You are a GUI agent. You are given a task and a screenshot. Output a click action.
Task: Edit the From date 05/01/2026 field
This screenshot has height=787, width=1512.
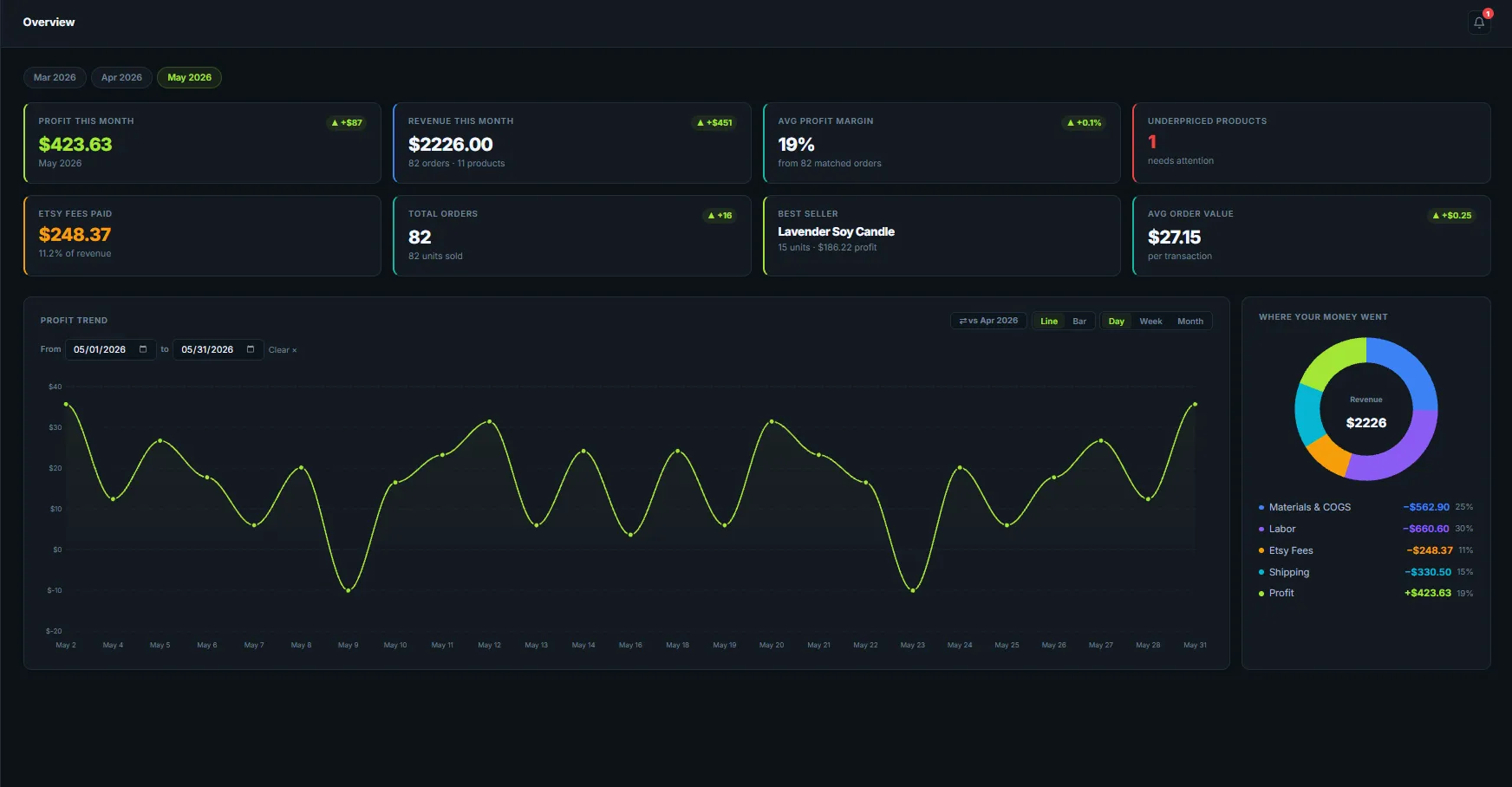[x=111, y=349]
